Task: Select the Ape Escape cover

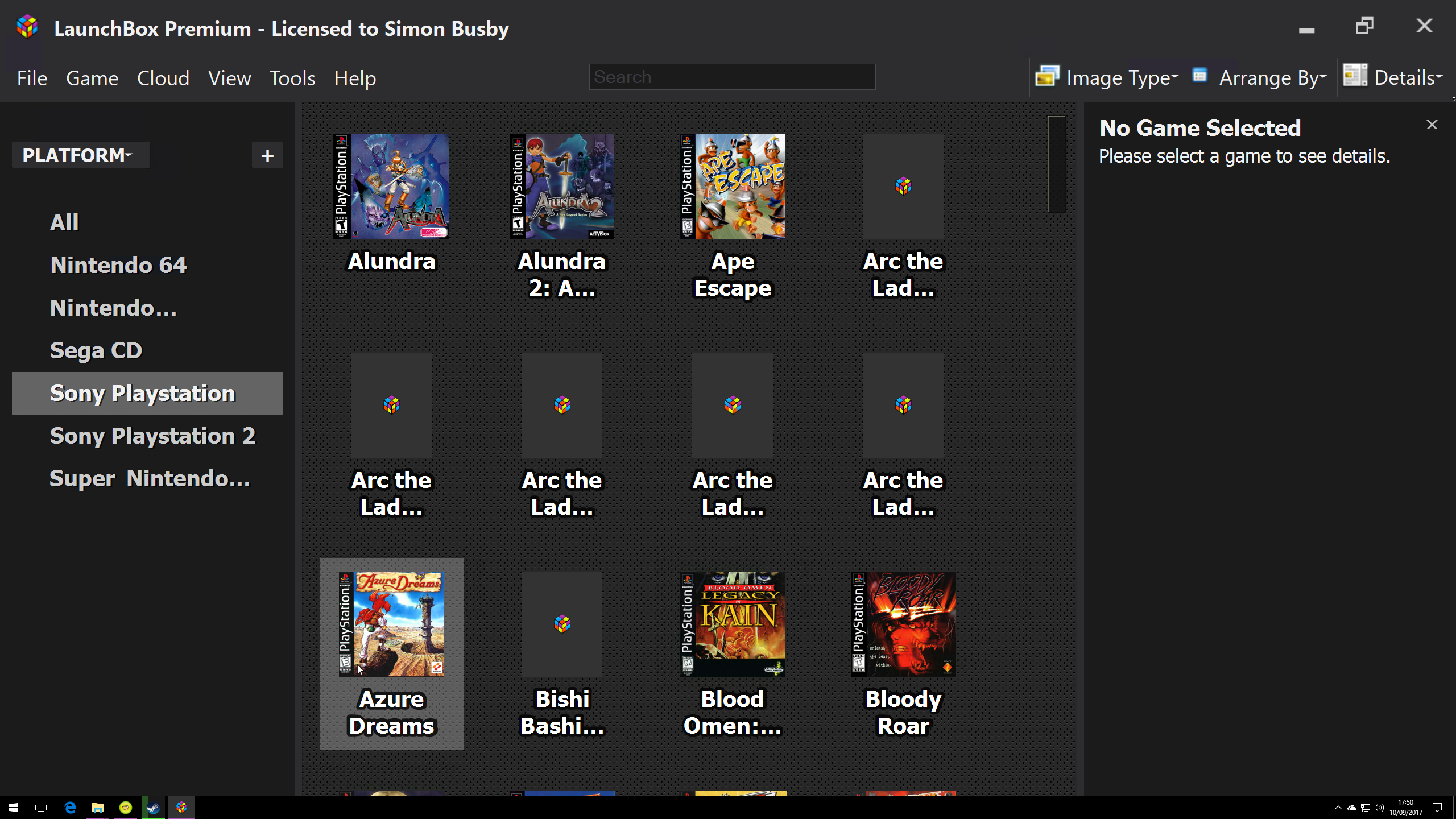Action: 733,186
